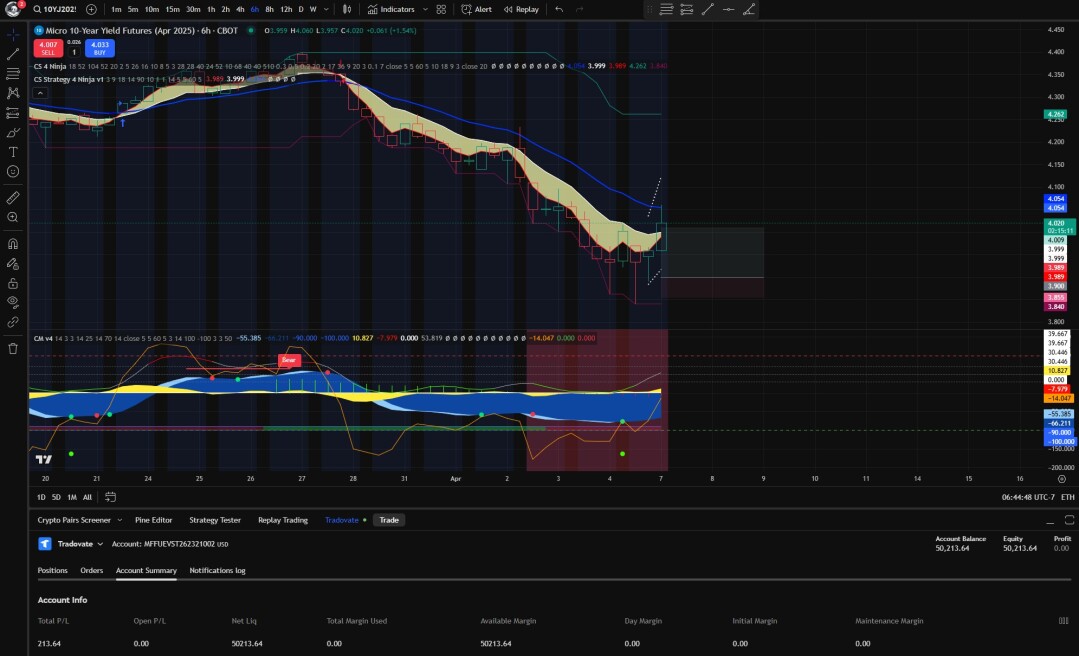The height and width of the screenshot is (656, 1079).
Task: Click the Trade button
Action: (389, 520)
